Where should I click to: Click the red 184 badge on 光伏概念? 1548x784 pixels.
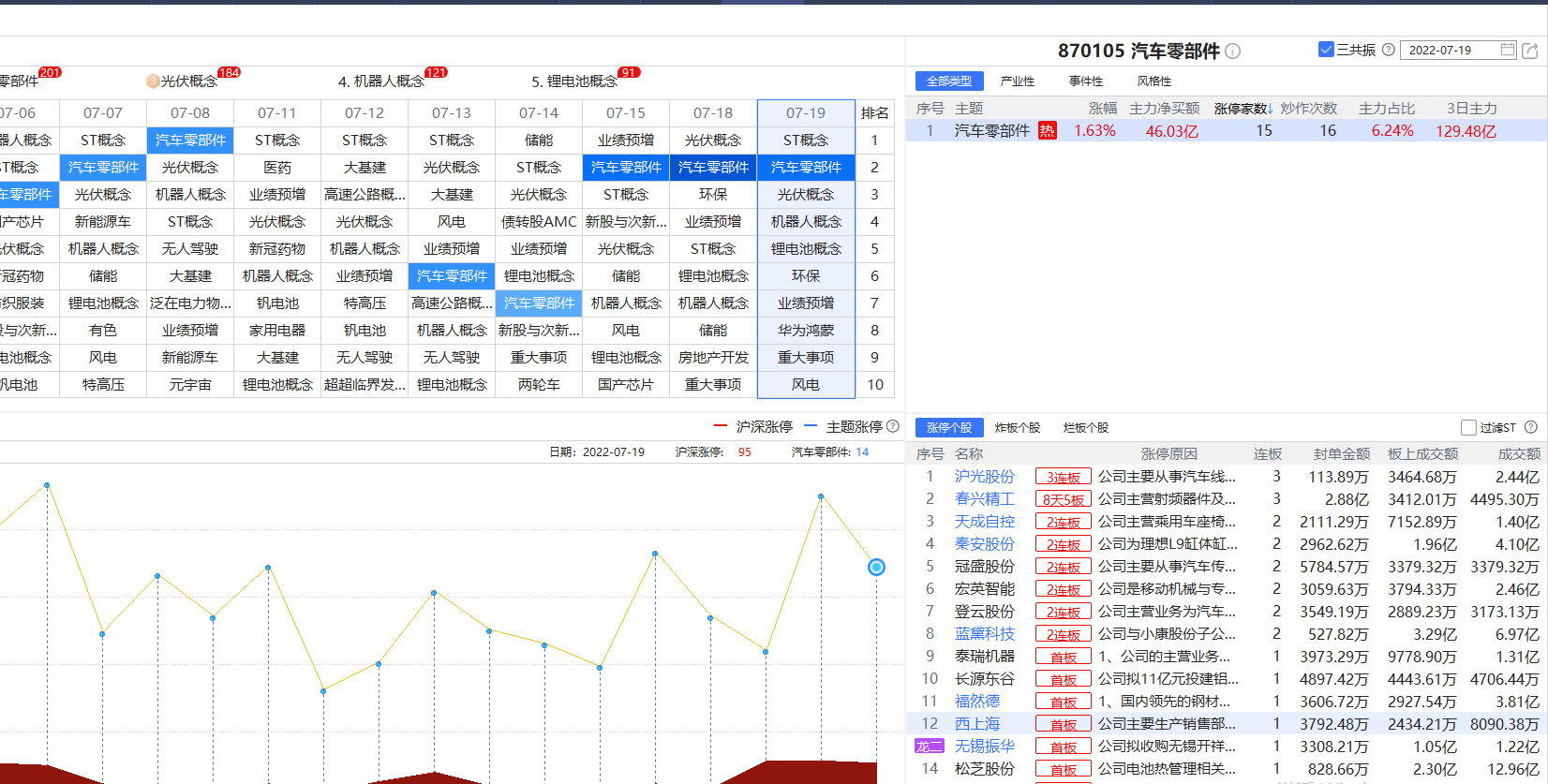tap(230, 72)
